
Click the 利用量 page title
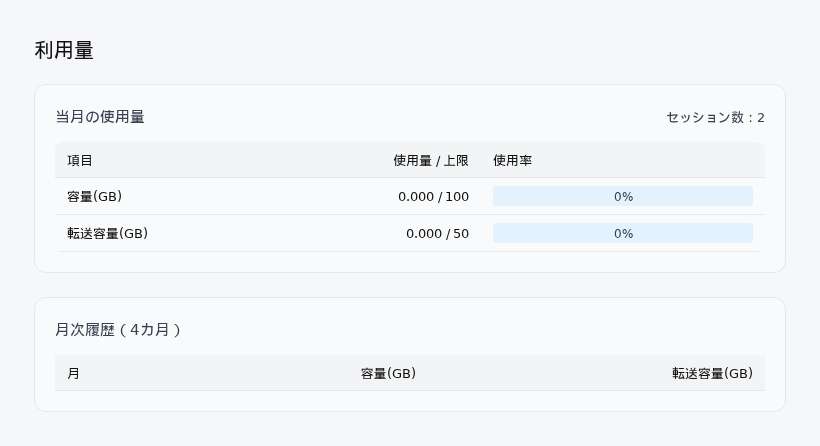pyautogui.click(x=64, y=51)
